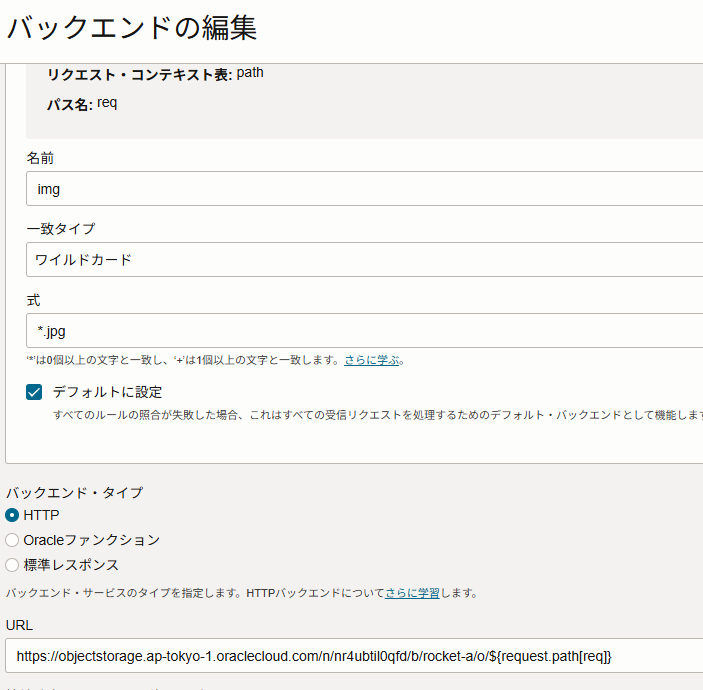Screen dimensions: 703x690
Task: Open the さらに学ぶ link under 式
Action: [x=373, y=360]
